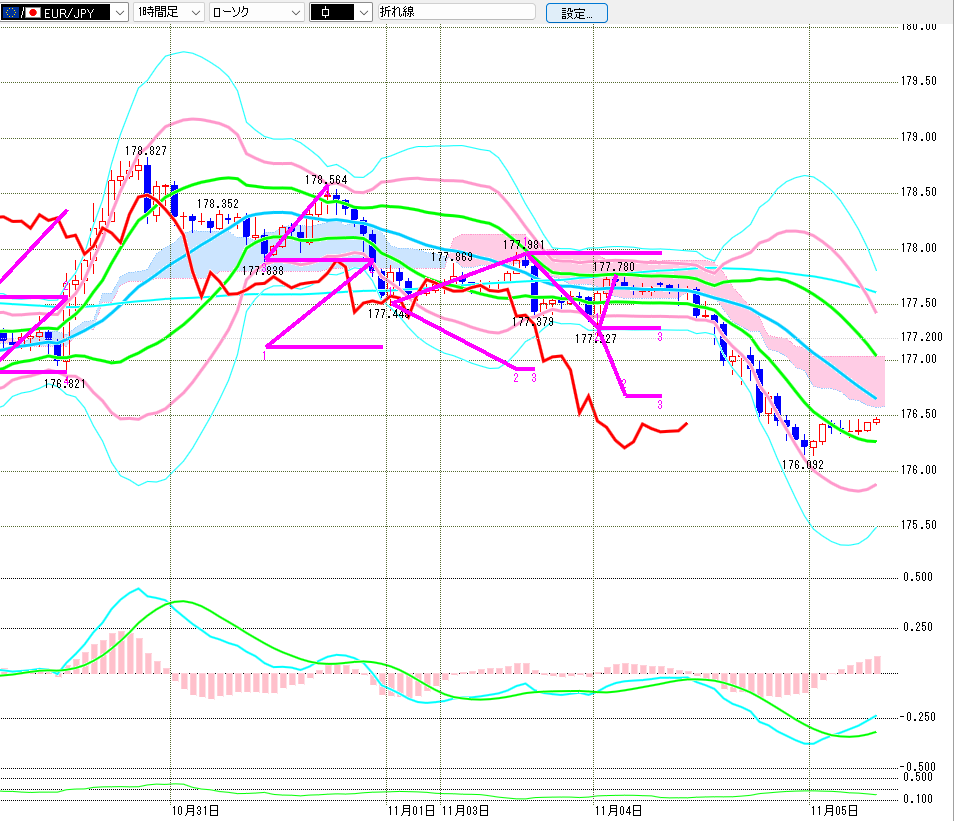Screen dimensions: 954x821
Task: Click the -0.250 MACD axis label
Action: pyautogui.click(x=918, y=717)
